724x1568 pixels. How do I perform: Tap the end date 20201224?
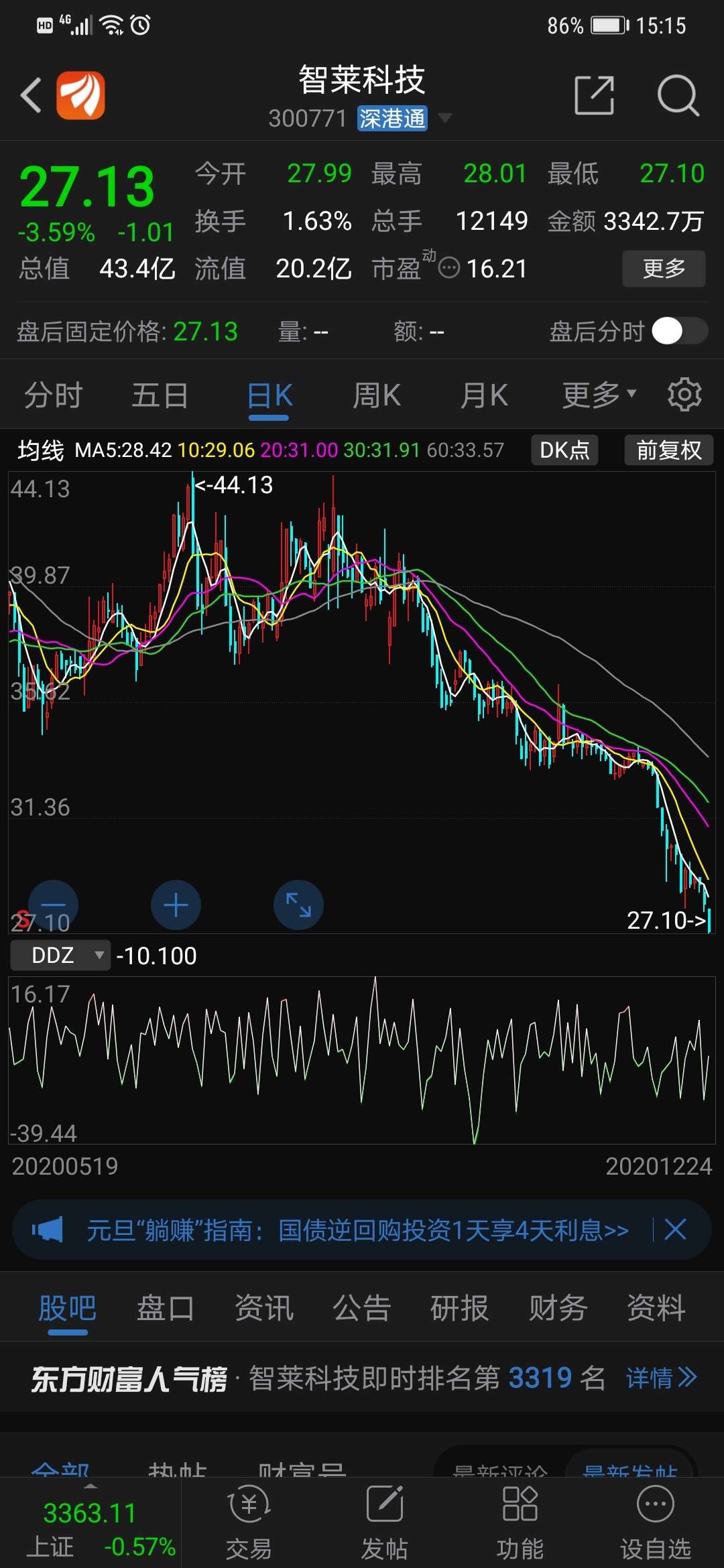click(659, 1166)
